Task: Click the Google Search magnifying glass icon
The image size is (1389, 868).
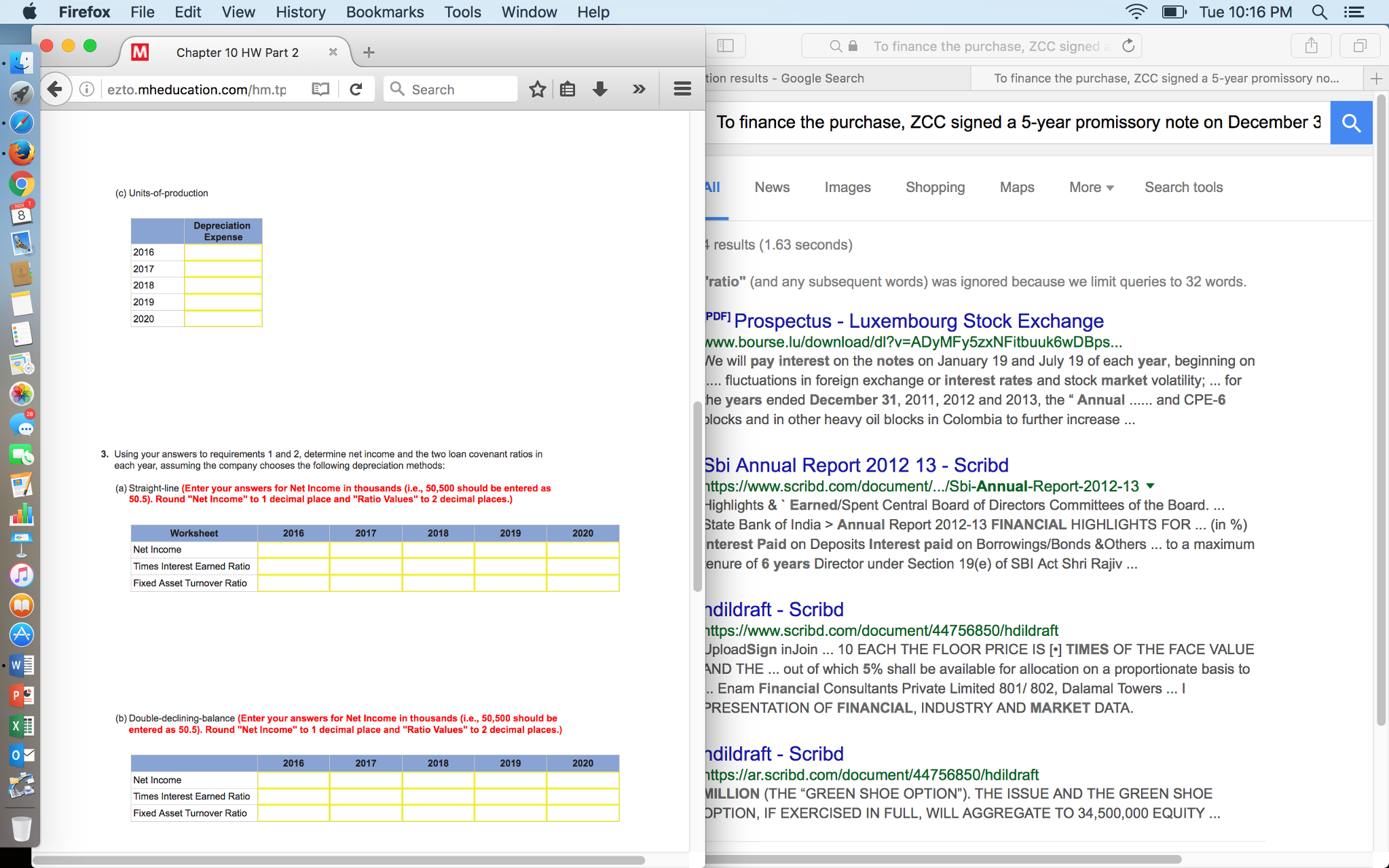Action: pyautogui.click(x=1351, y=123)
